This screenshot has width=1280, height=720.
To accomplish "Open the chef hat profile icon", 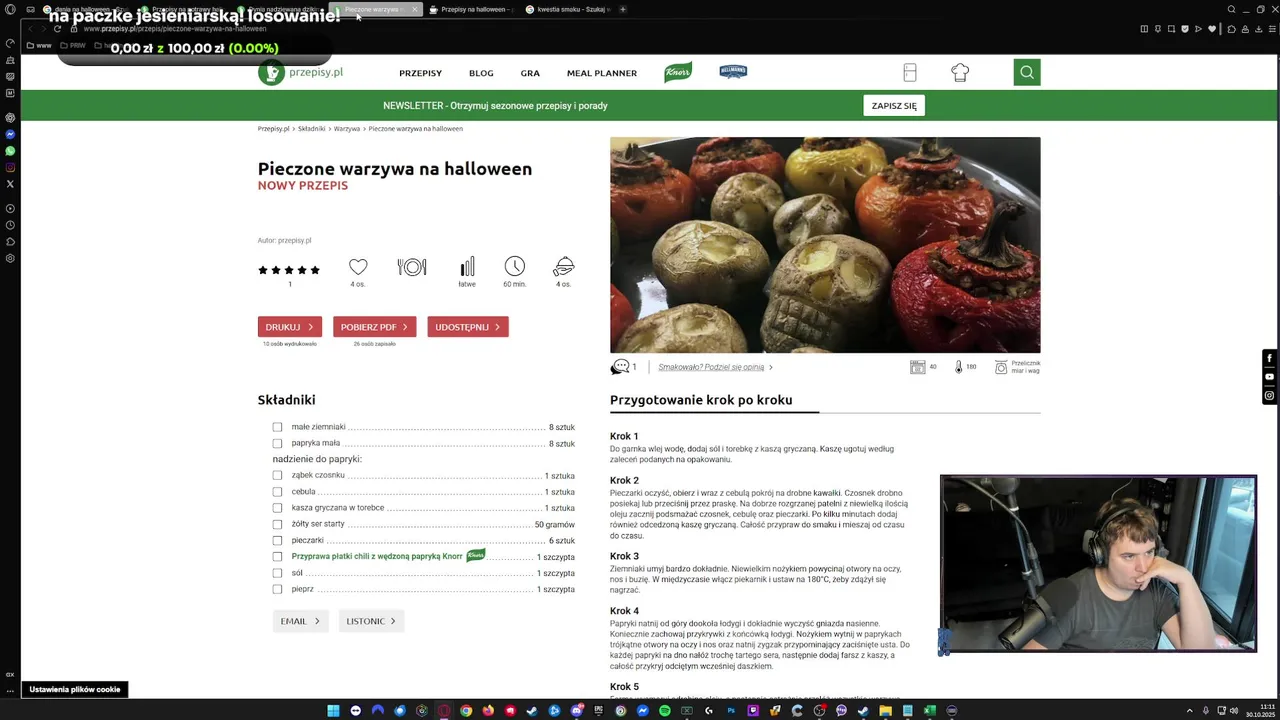I will coord(960,72).
